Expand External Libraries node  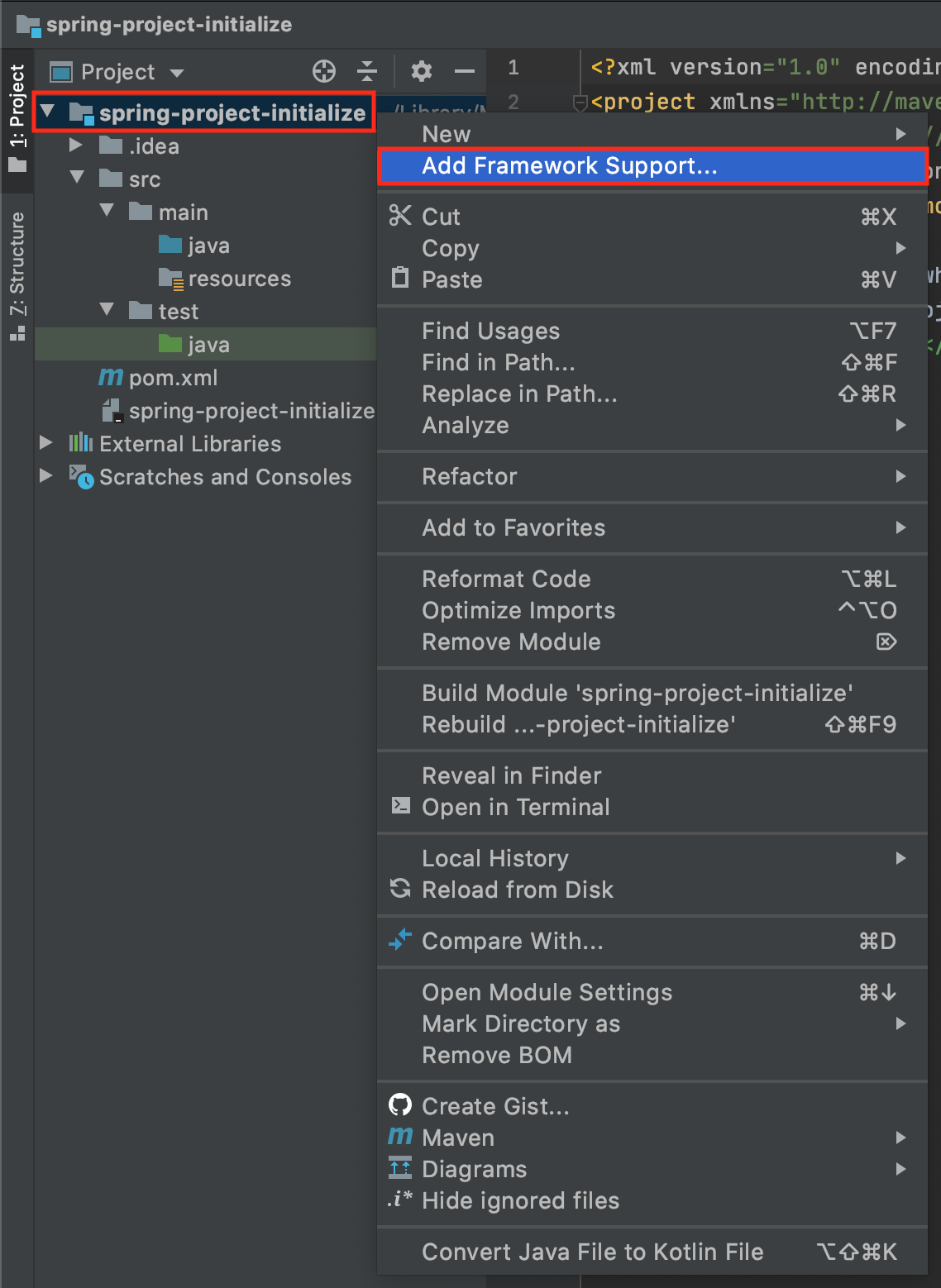[x=46, y=443]
